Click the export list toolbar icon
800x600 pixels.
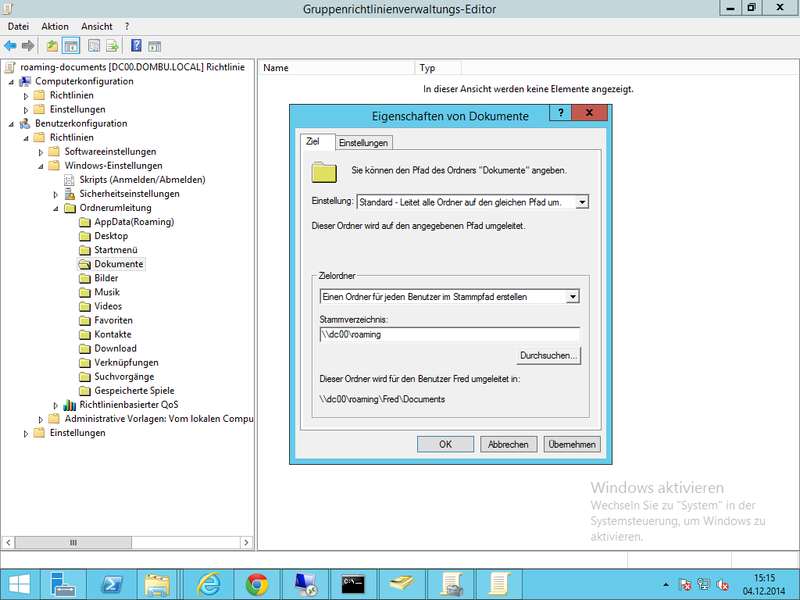[113, 45]
